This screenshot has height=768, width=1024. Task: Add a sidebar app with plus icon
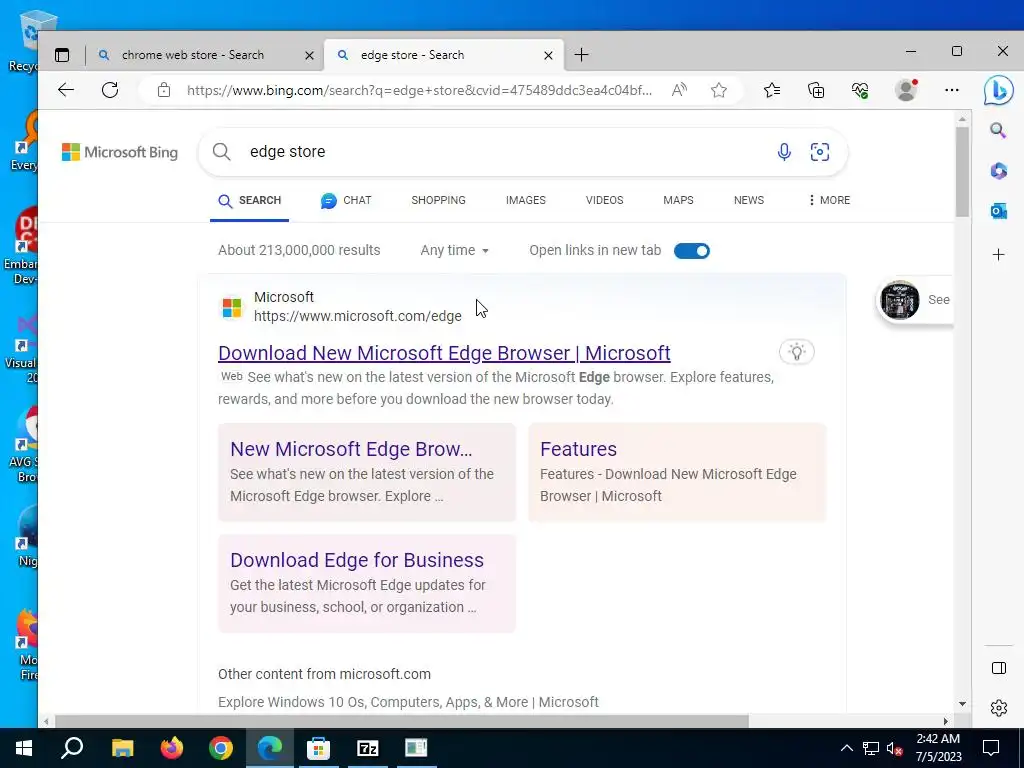[999, 255]
